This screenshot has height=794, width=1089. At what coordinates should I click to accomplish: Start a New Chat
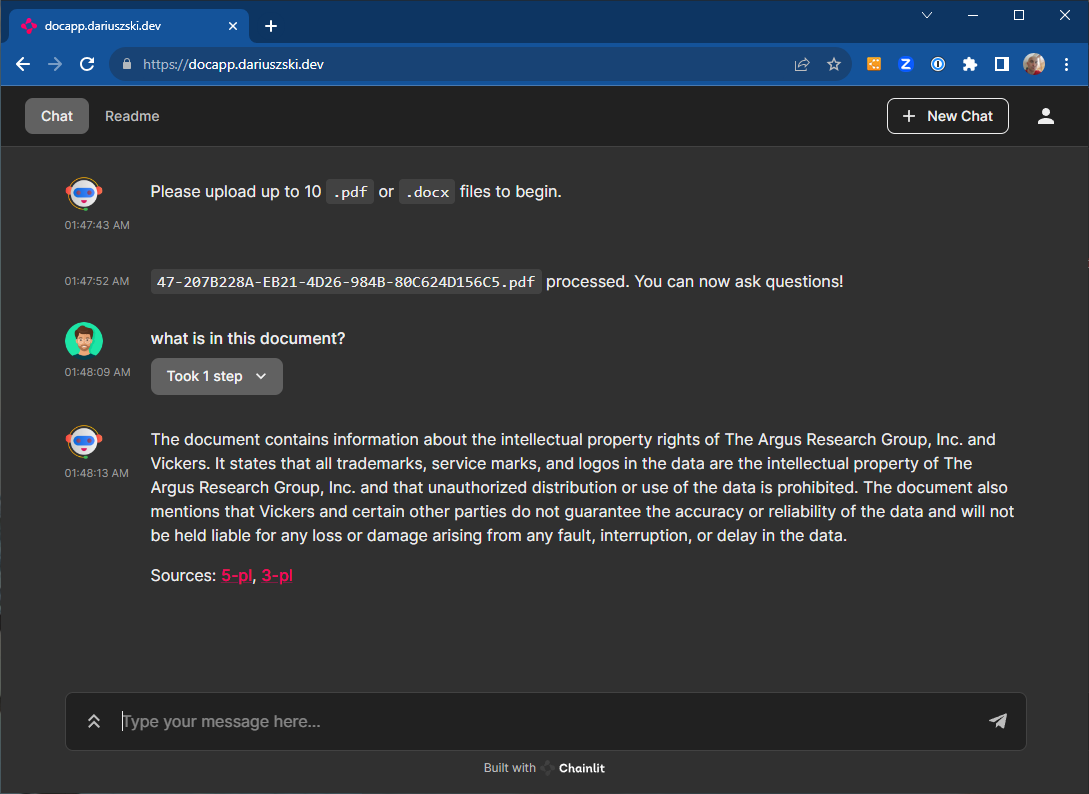tap(947, 116)
